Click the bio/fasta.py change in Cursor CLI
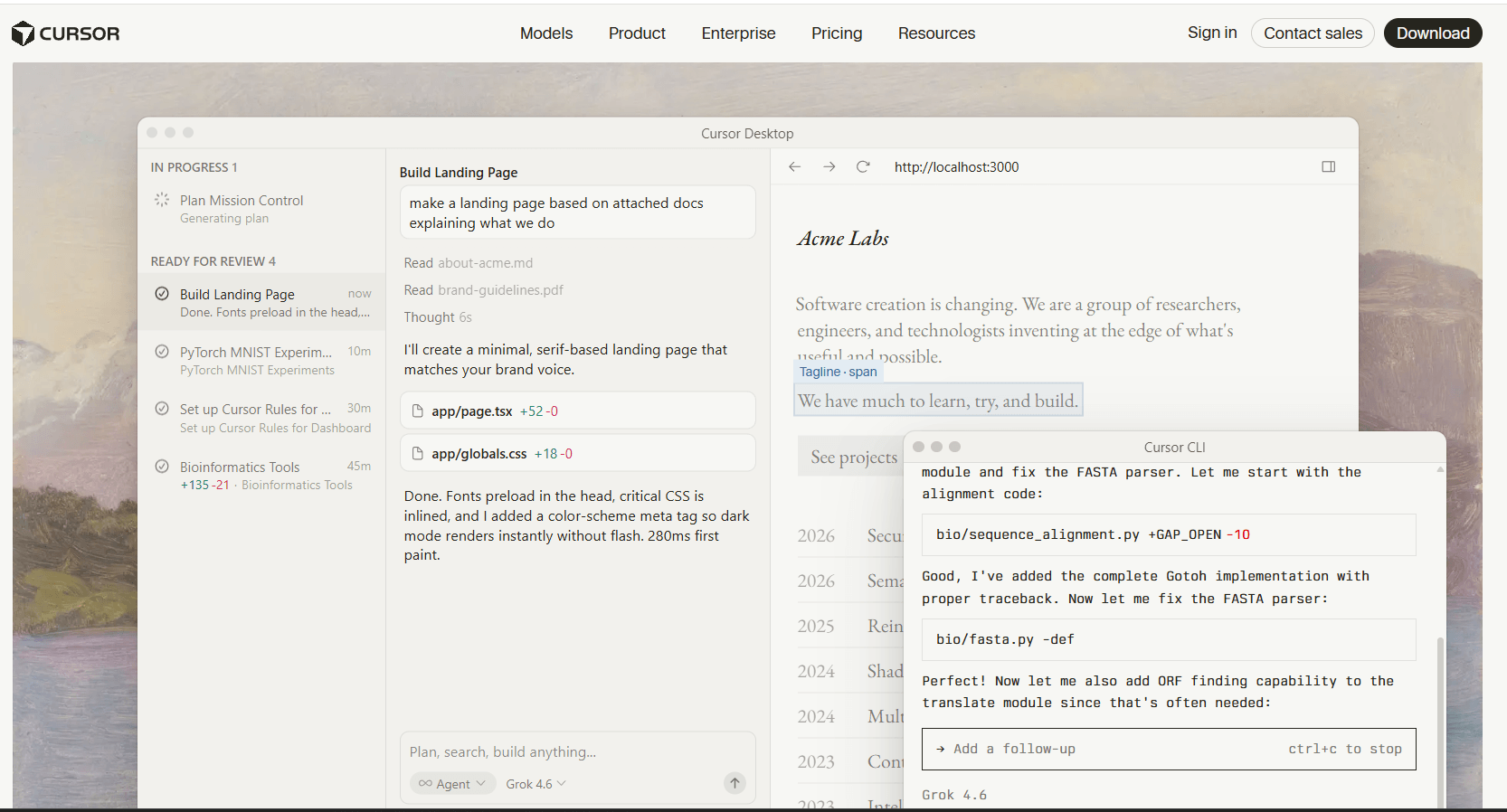Viewport: 1507px width, 812px height. click(x=1169, y=639)
